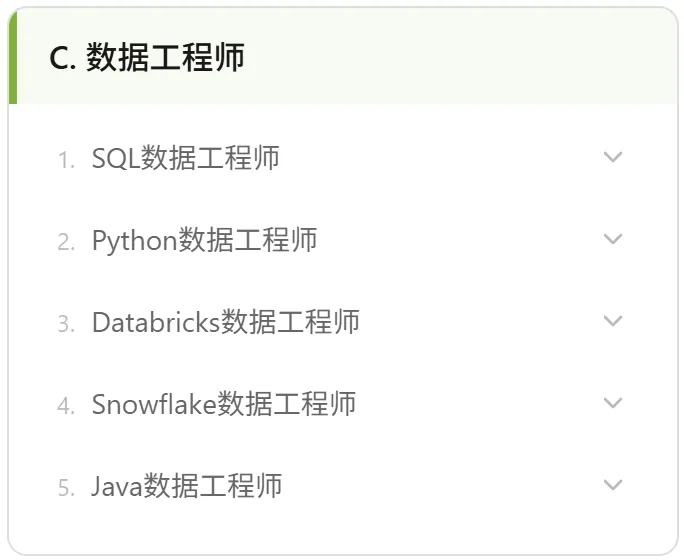
Task: Expand the Python数据工程师 chevron arrow
Action: click(x=613, y=239)
